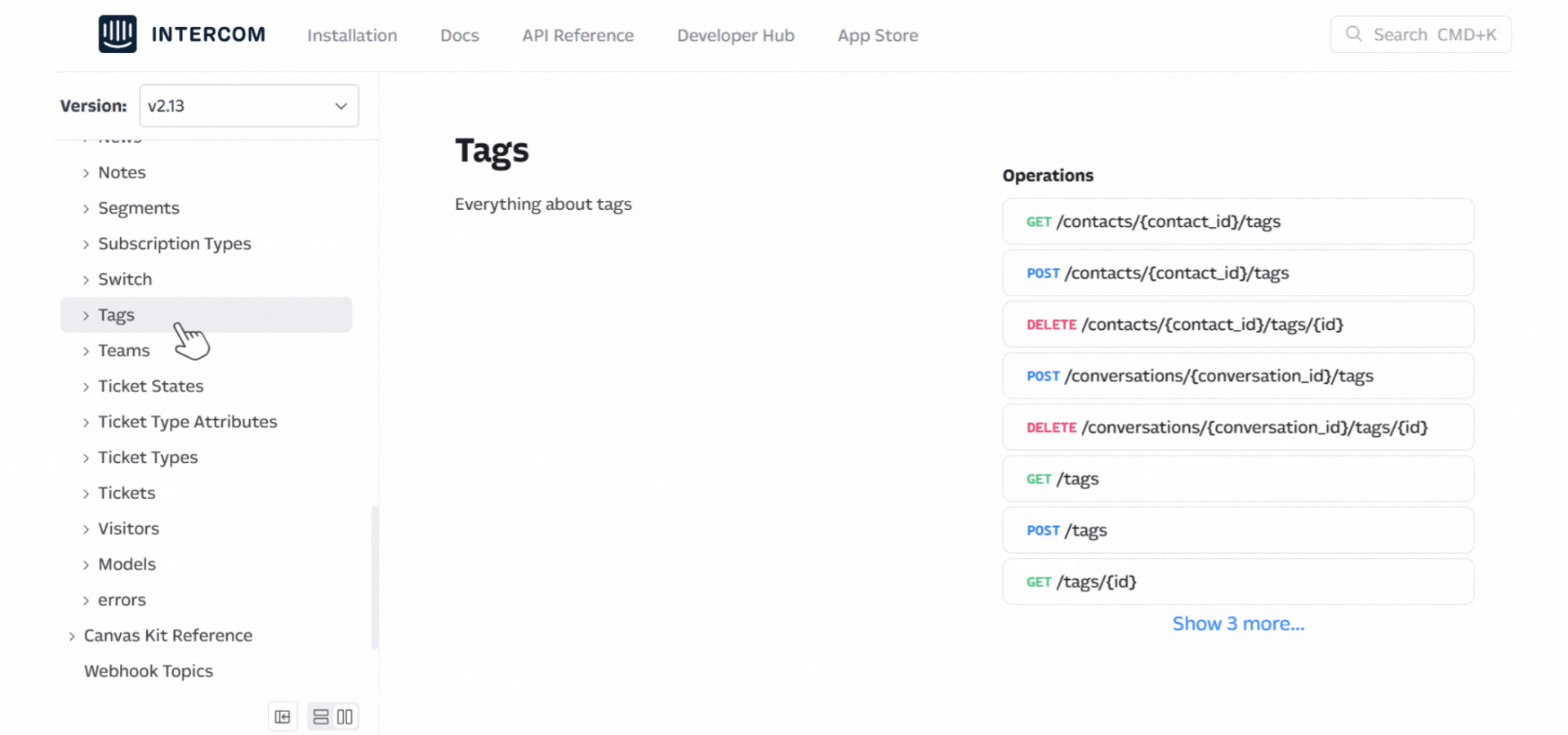Expand the Tags chevron

click(86, 315)
